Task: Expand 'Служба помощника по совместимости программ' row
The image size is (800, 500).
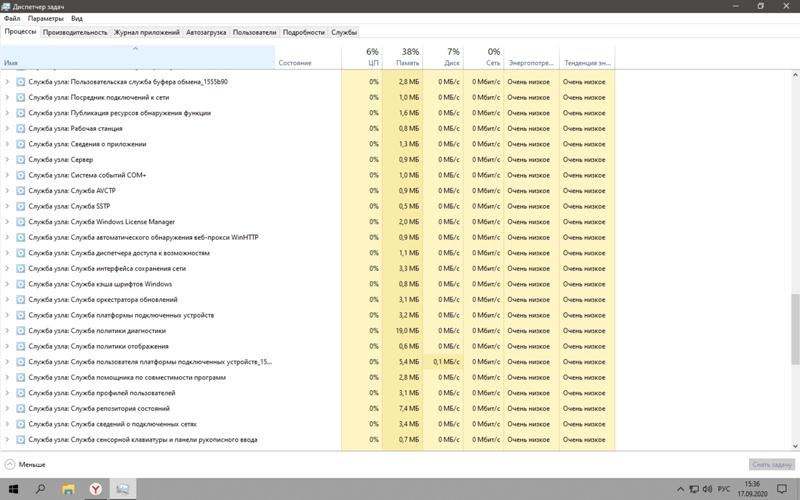Action: point(7,378)
